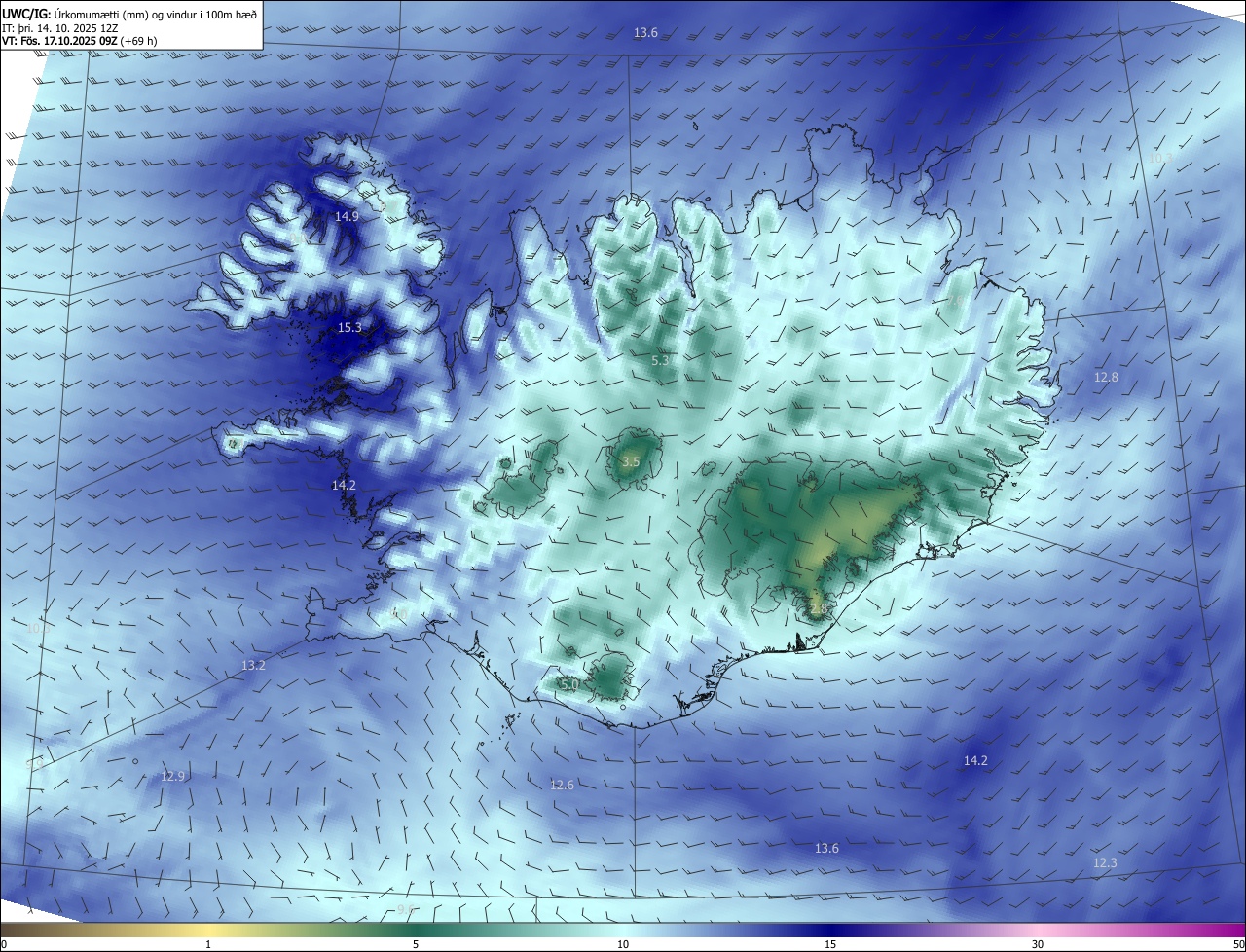Click the 13.2 value southwest of Iceland

pos(253,665)
